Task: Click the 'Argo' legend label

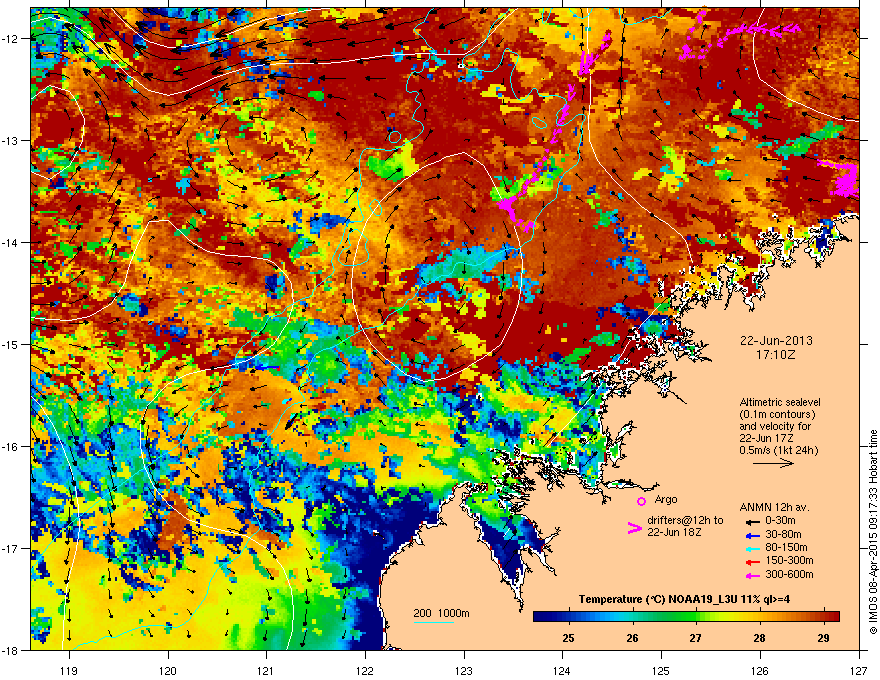Action: (666, 499)
